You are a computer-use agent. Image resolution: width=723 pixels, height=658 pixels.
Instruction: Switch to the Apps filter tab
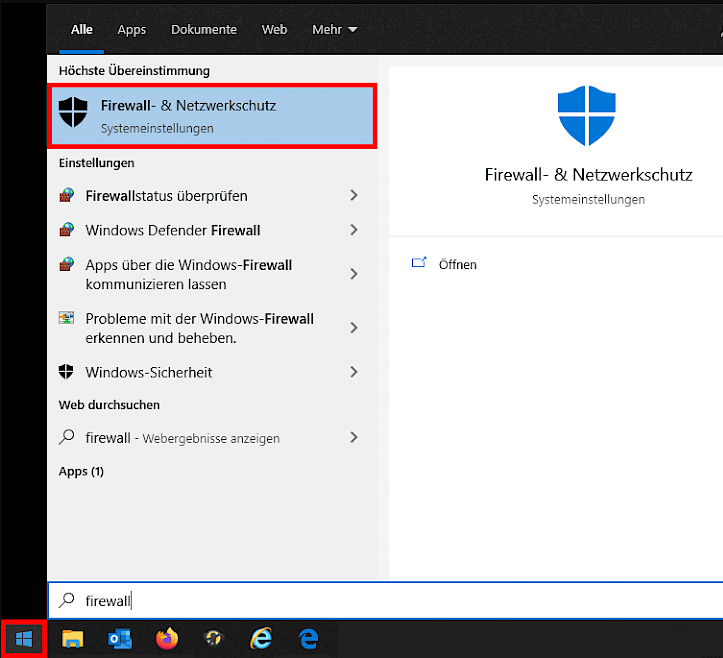tap(131, 30)
